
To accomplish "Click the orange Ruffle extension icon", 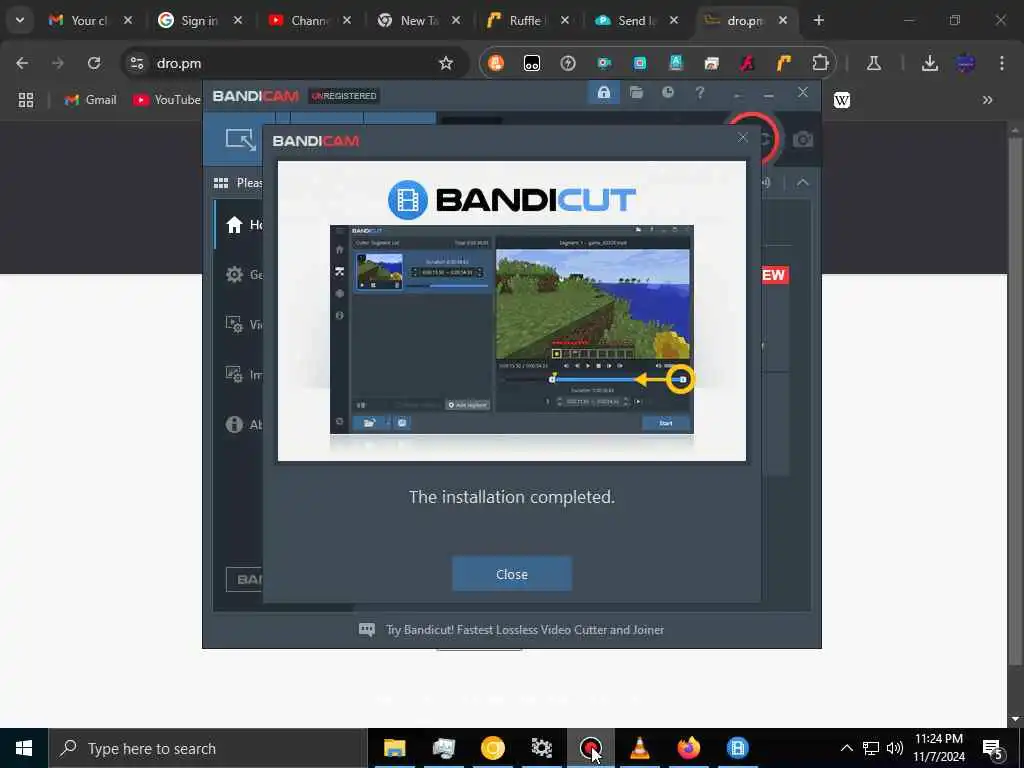I will point(784,63).
